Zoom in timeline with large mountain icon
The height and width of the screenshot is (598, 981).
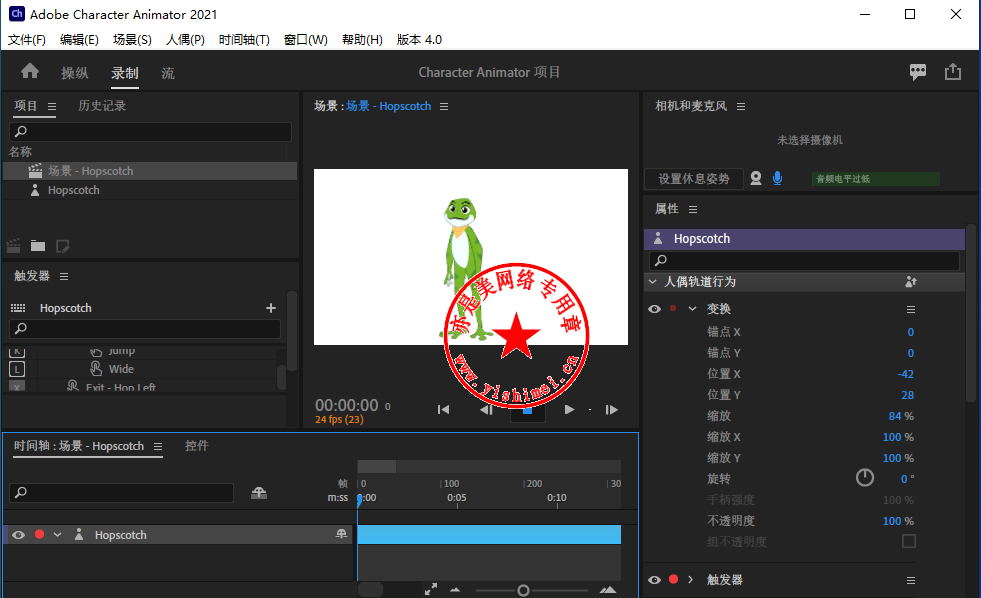tap(607, 589)
